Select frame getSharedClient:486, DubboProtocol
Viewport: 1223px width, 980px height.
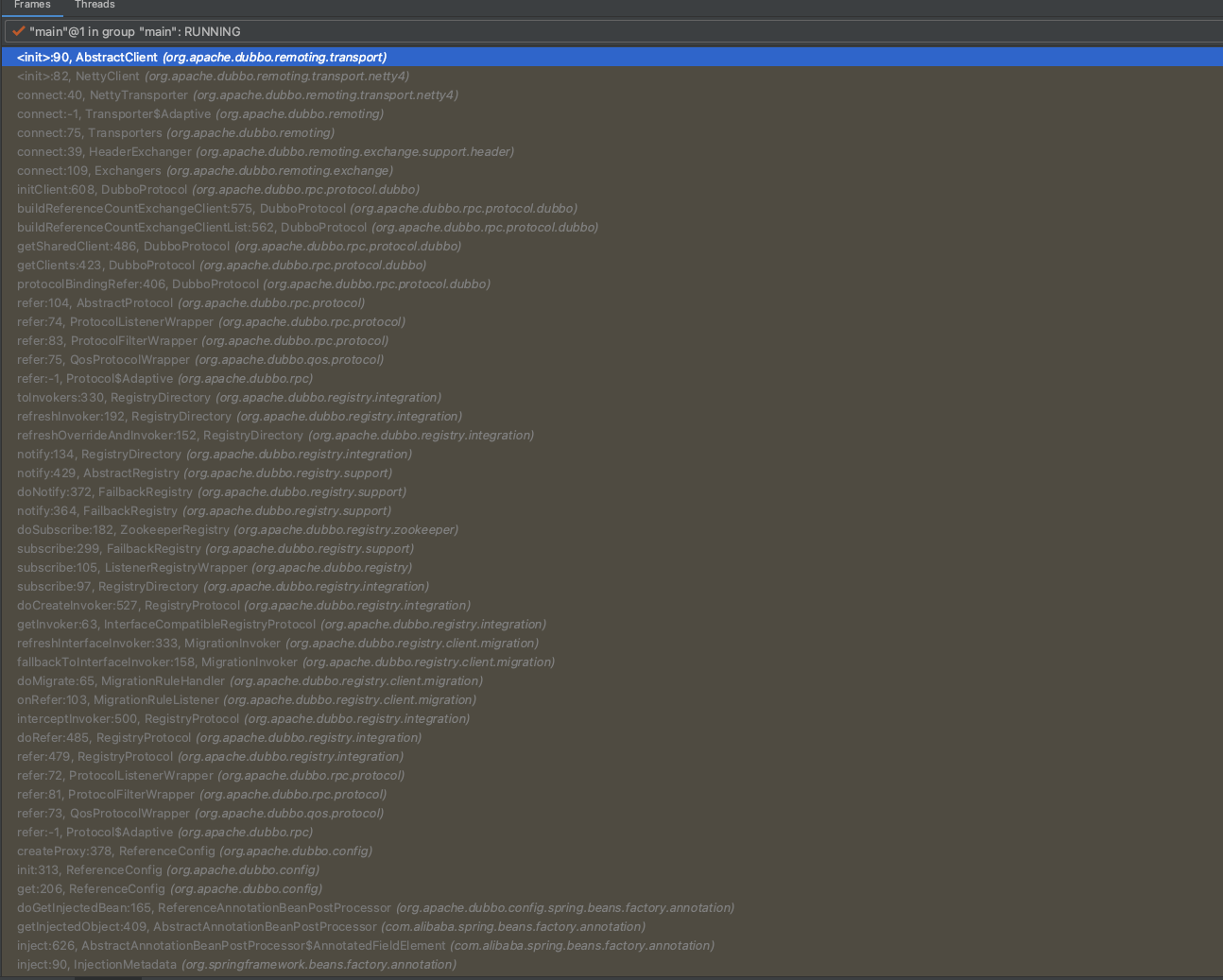611,246
